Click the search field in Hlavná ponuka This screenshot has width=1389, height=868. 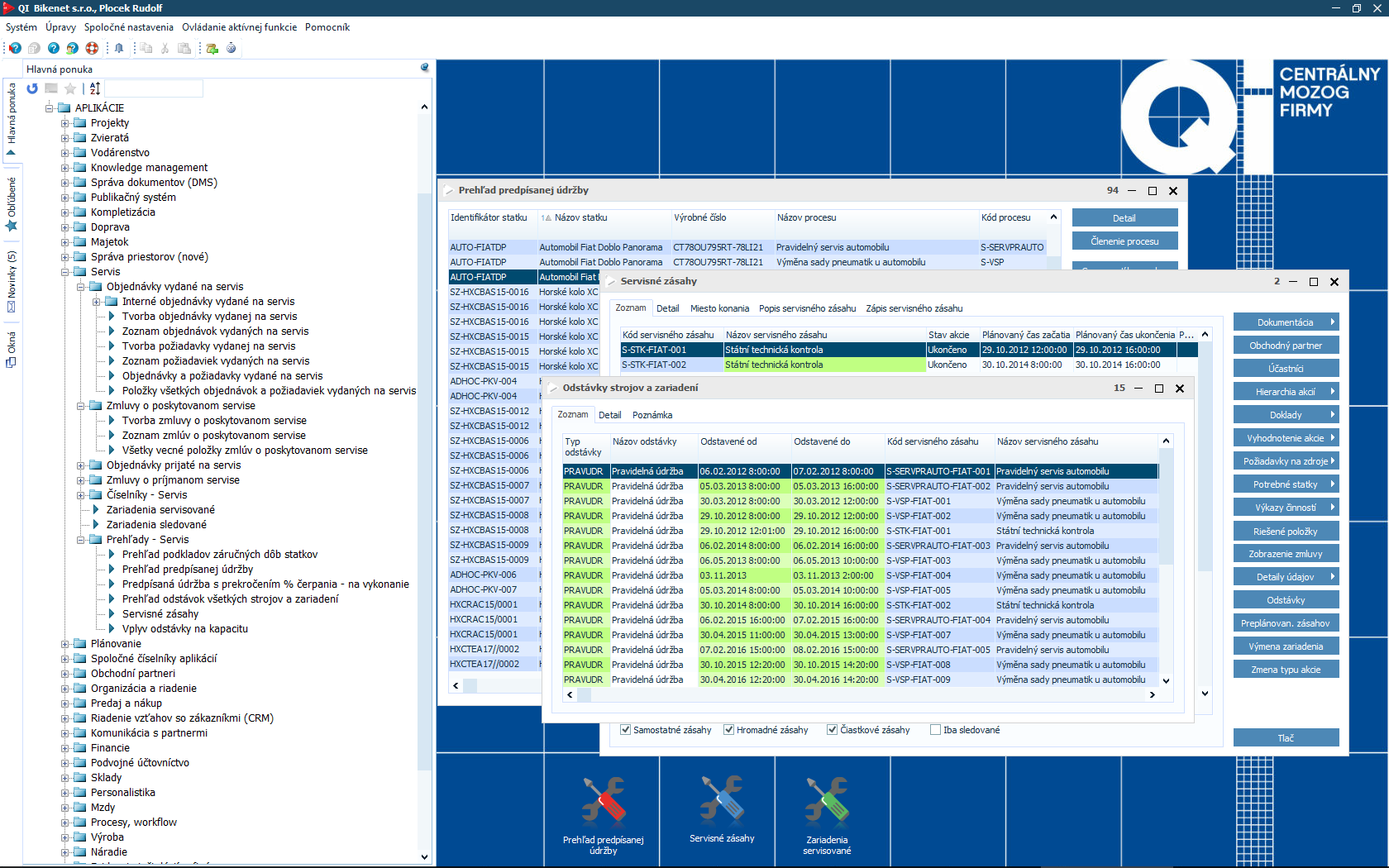coord(154,88)
